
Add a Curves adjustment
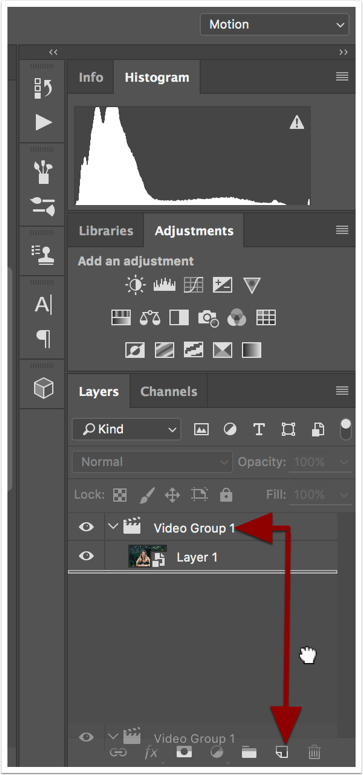[193, 285]
